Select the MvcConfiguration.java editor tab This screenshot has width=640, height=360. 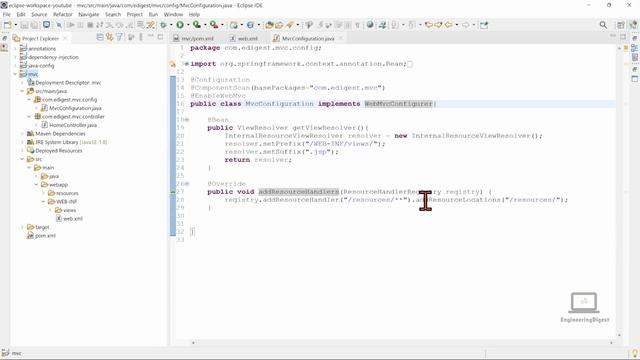pos(304,38)
